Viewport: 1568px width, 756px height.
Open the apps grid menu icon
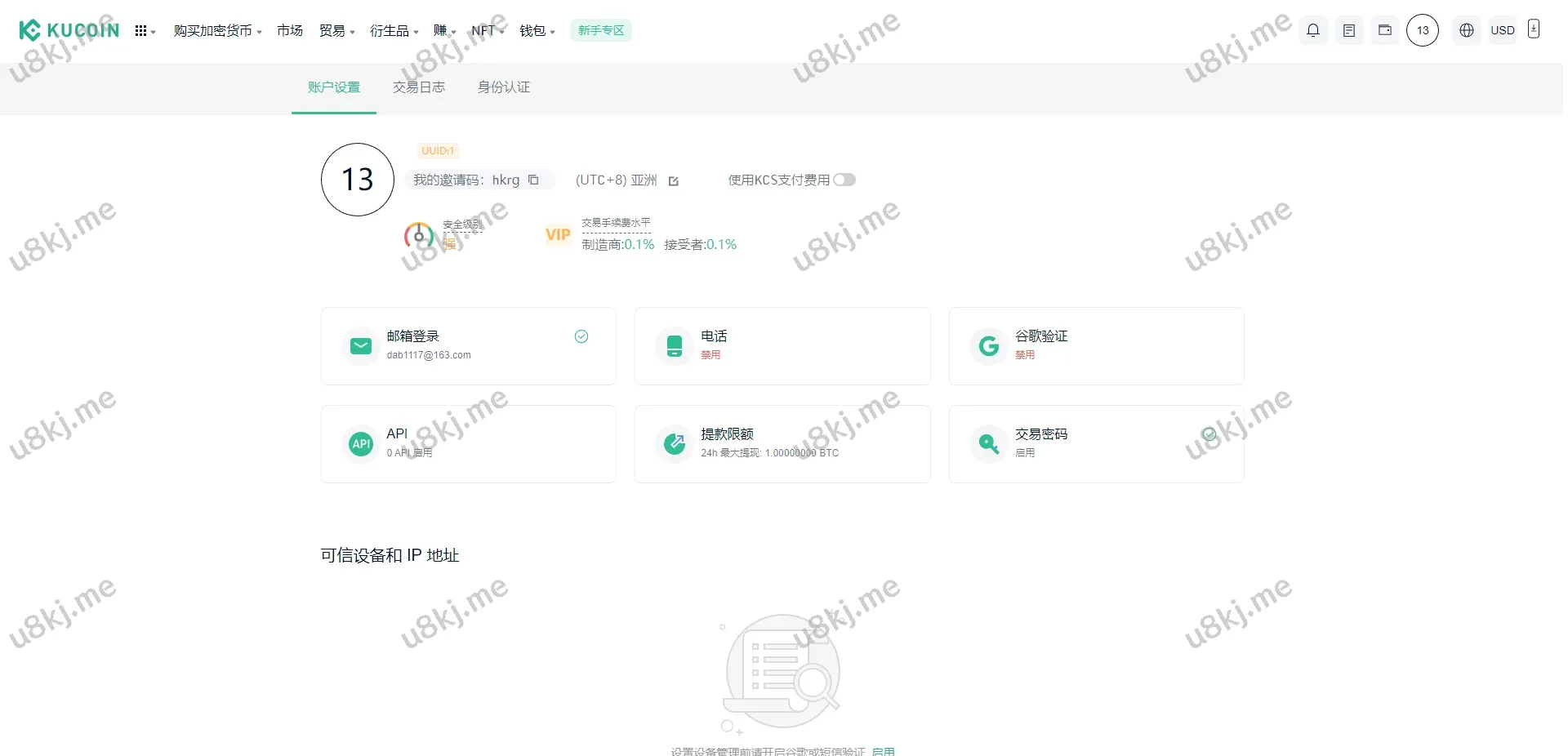click(141, 31)
